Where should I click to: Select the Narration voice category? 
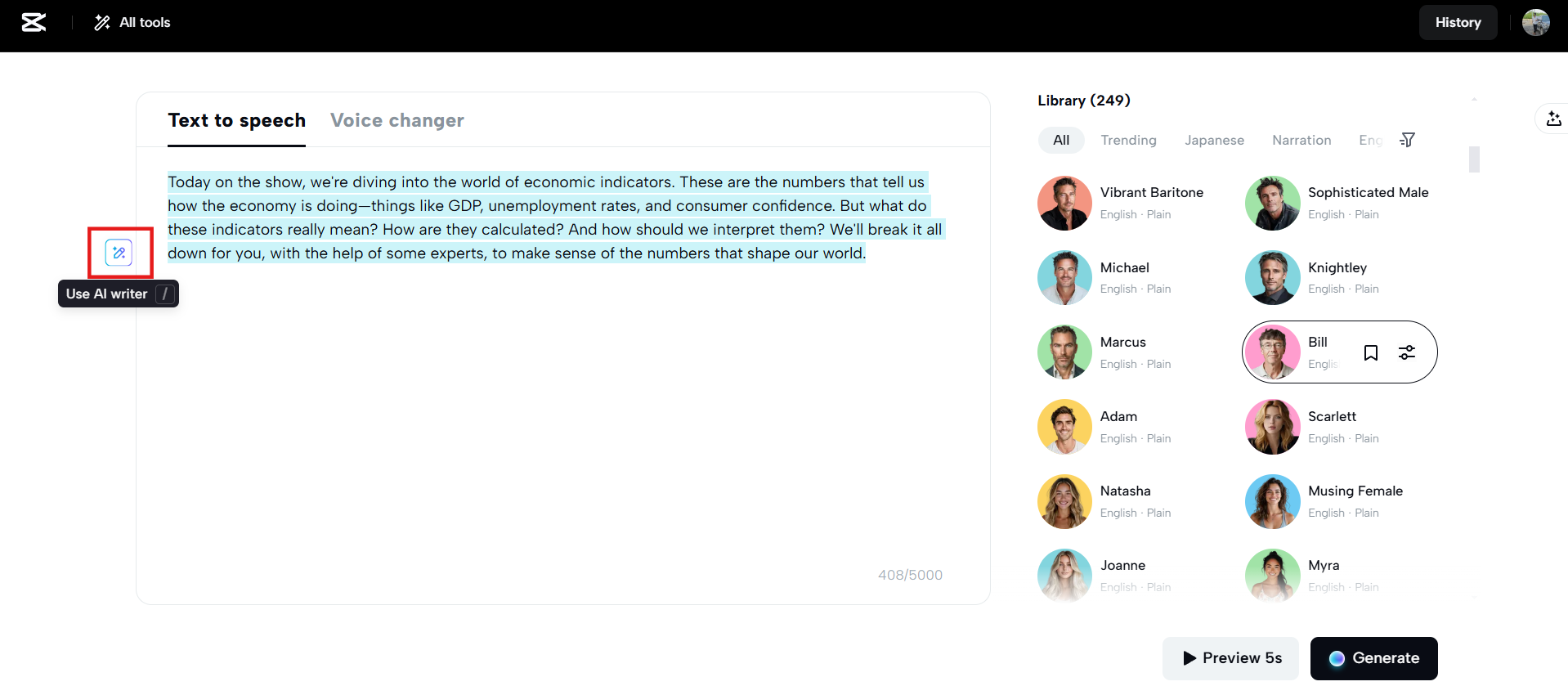point(1301,140)
